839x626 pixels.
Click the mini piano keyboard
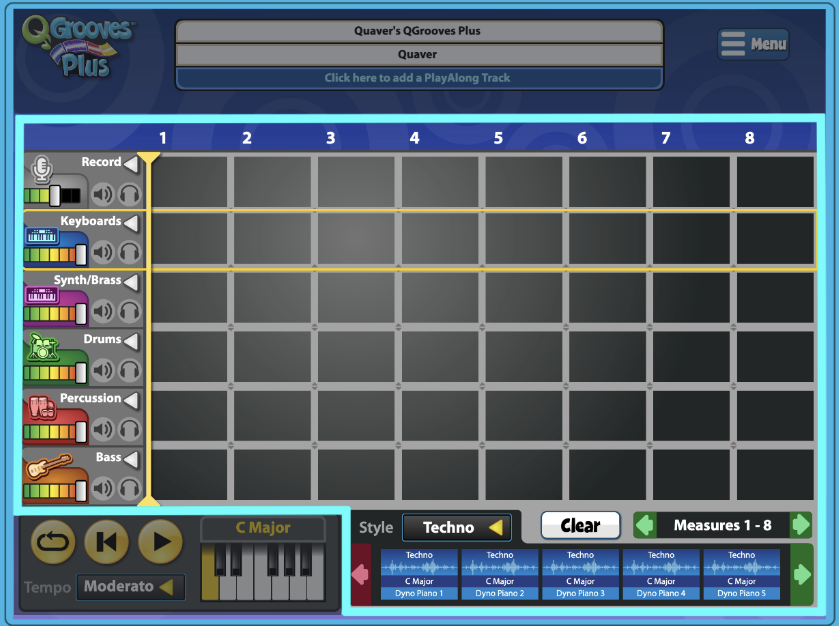coord(263,571)
